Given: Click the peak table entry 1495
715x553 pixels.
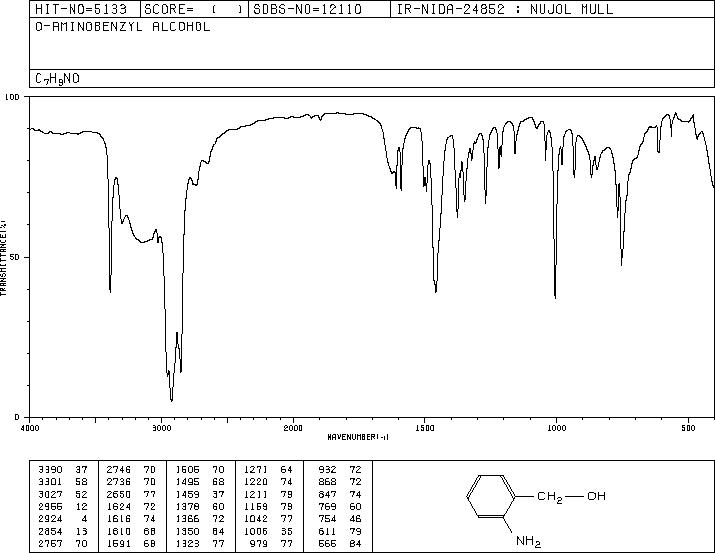Looking at the screenshot, I should [x=187, y=482].
